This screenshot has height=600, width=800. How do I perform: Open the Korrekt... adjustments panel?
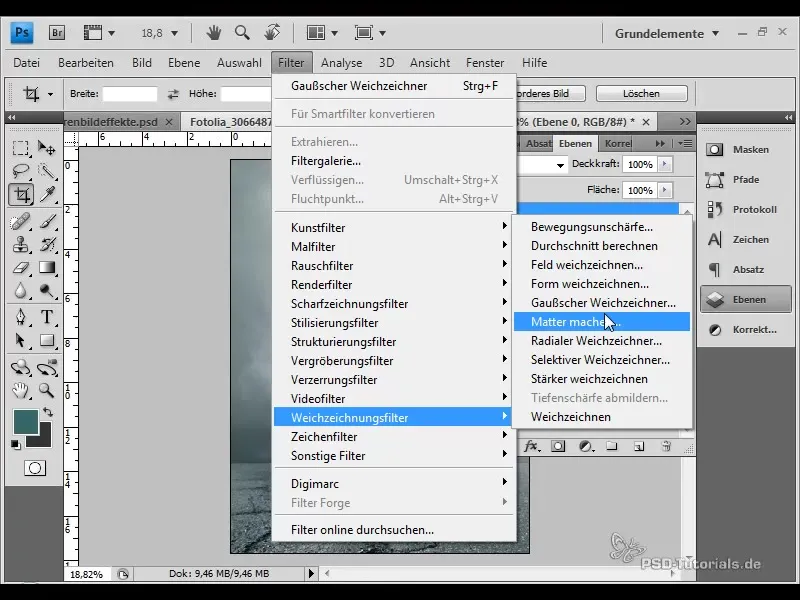(x=745, y=330)
